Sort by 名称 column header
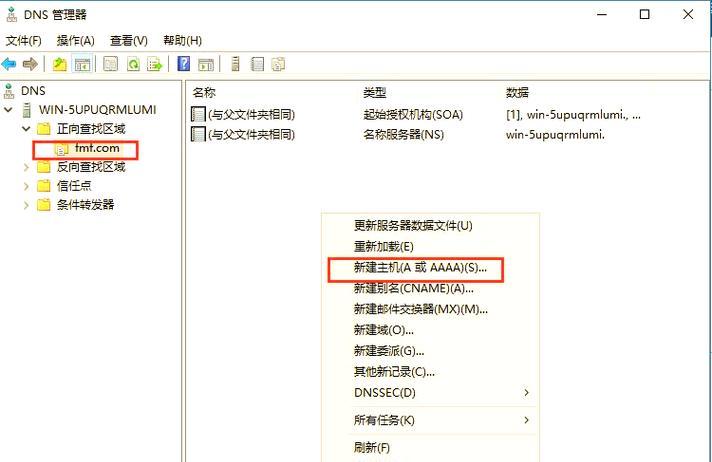Screen dimensions: 712x462 (x=204, y=93)
